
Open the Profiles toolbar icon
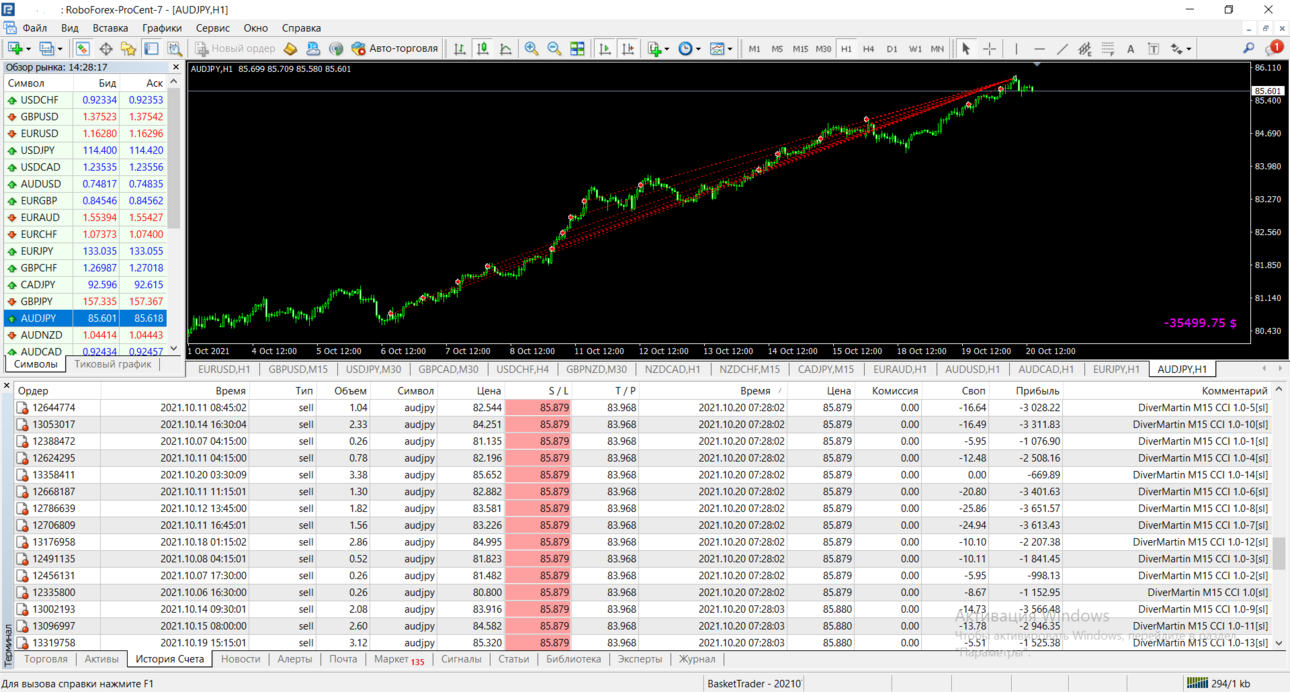point(46,48)
